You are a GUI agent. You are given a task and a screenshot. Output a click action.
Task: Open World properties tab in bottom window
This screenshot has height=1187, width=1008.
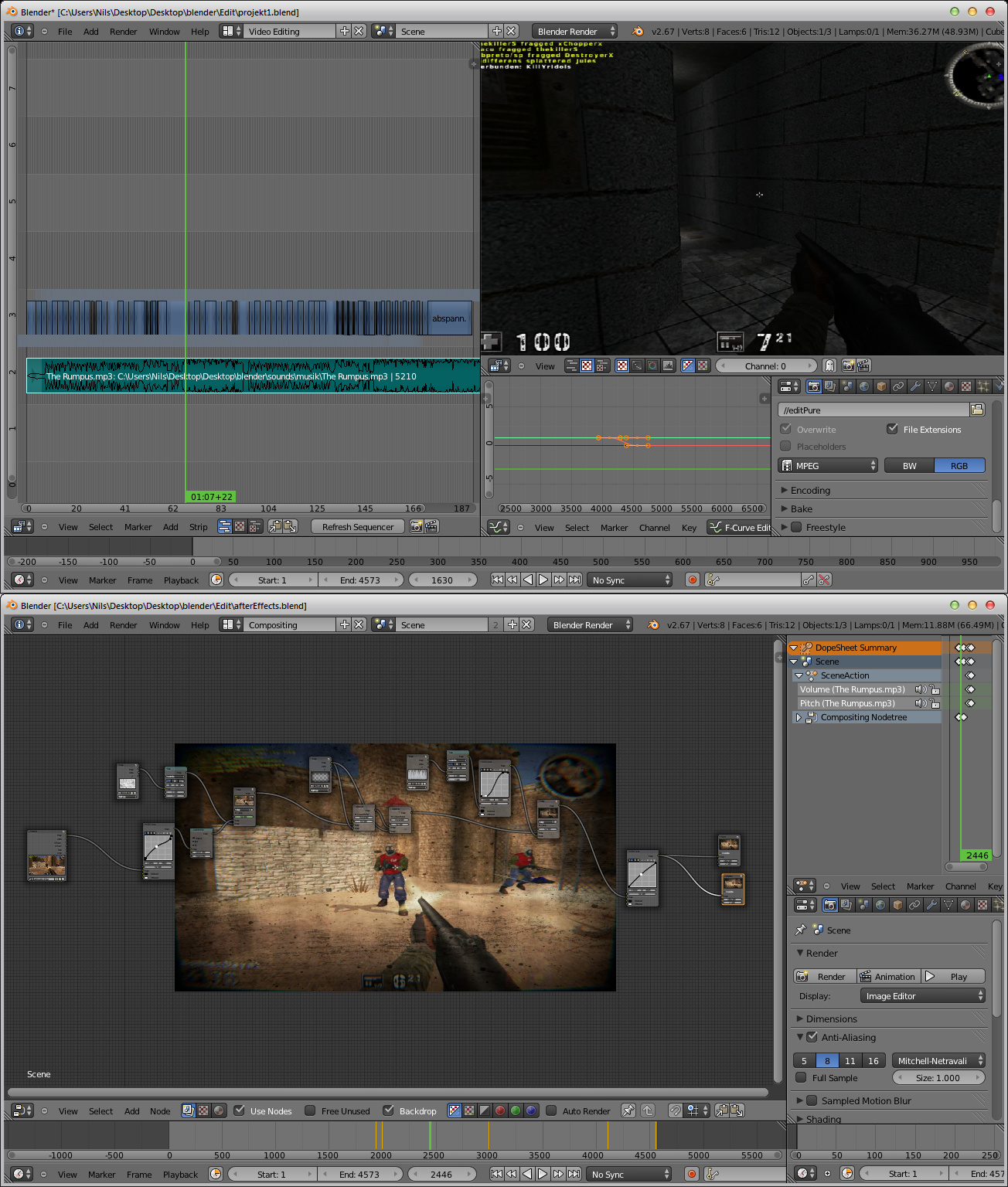click(880, 905)
